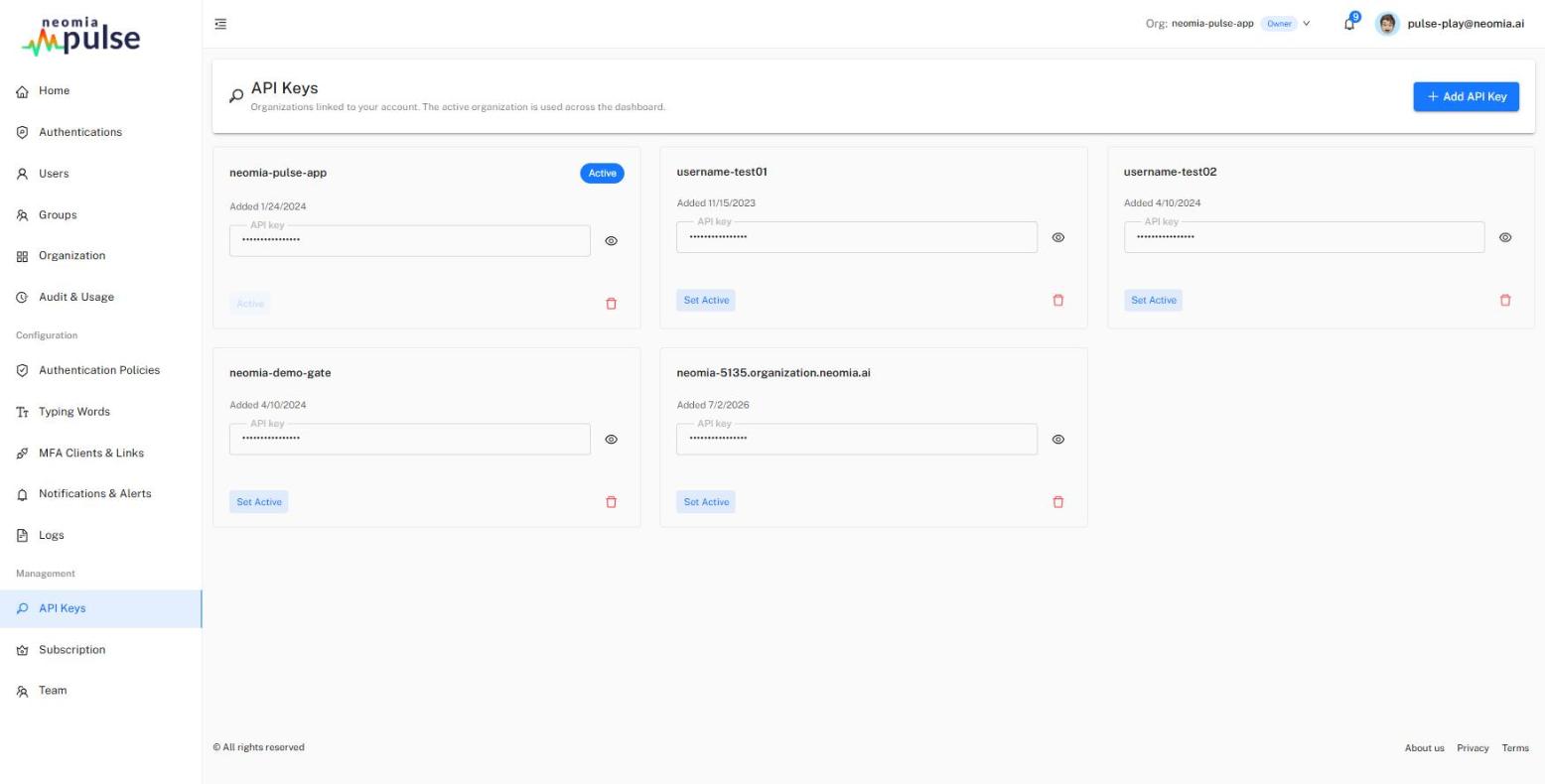
Task: Collapse sidebar with hamburger menu icon
Action: click(220, 24)
